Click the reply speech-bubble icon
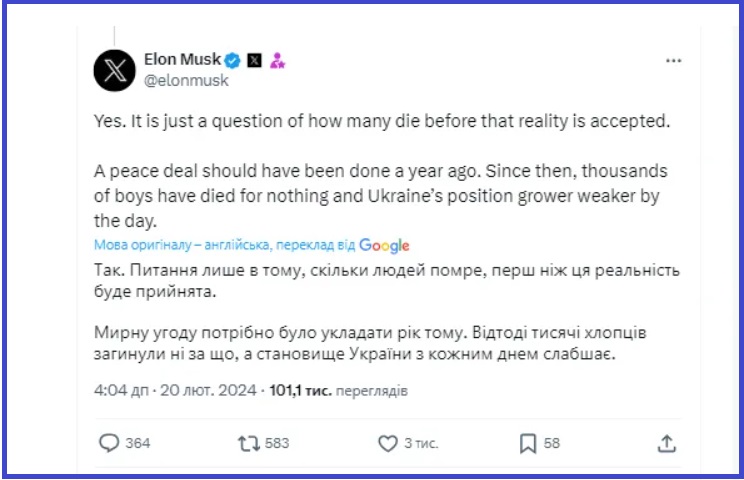744x480 pixels. coord(109,441)
